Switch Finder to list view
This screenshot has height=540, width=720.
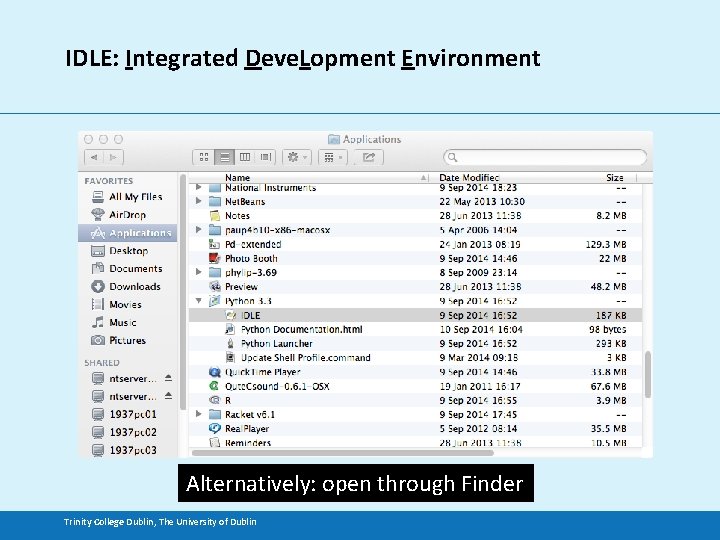tap(225, 158)
